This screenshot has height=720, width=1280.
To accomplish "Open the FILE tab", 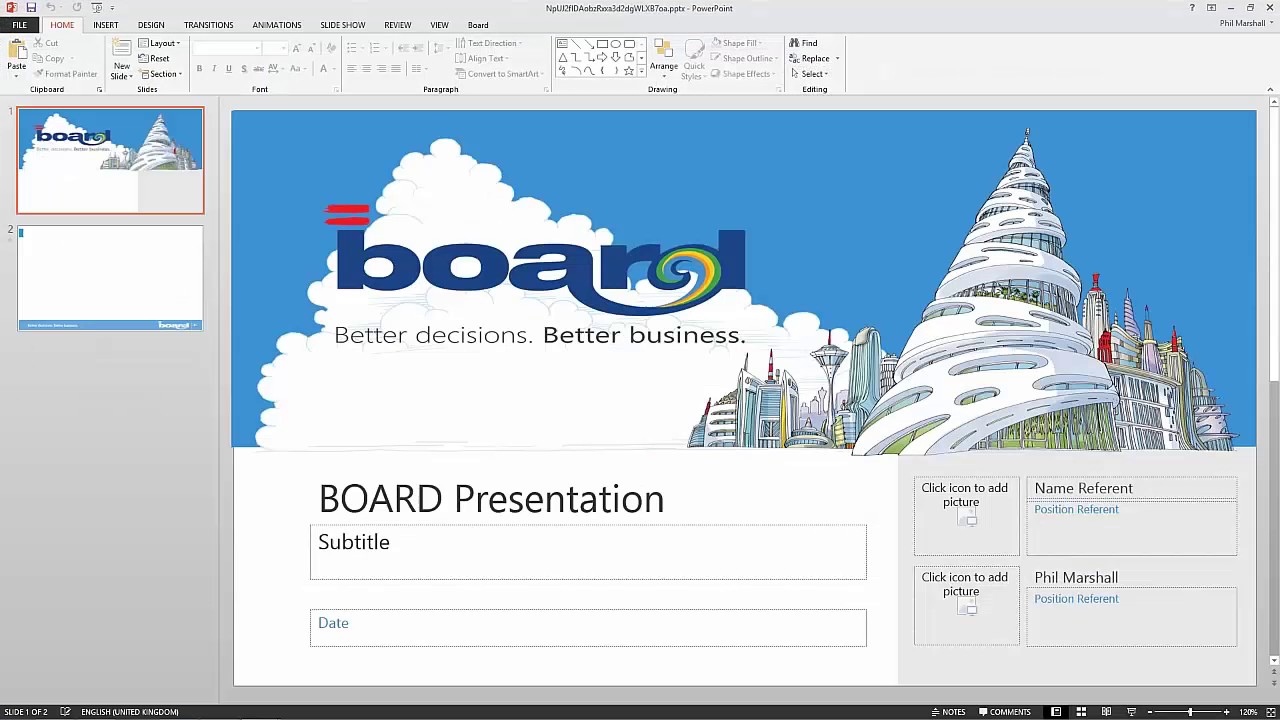I will click(x=19, y=25).
